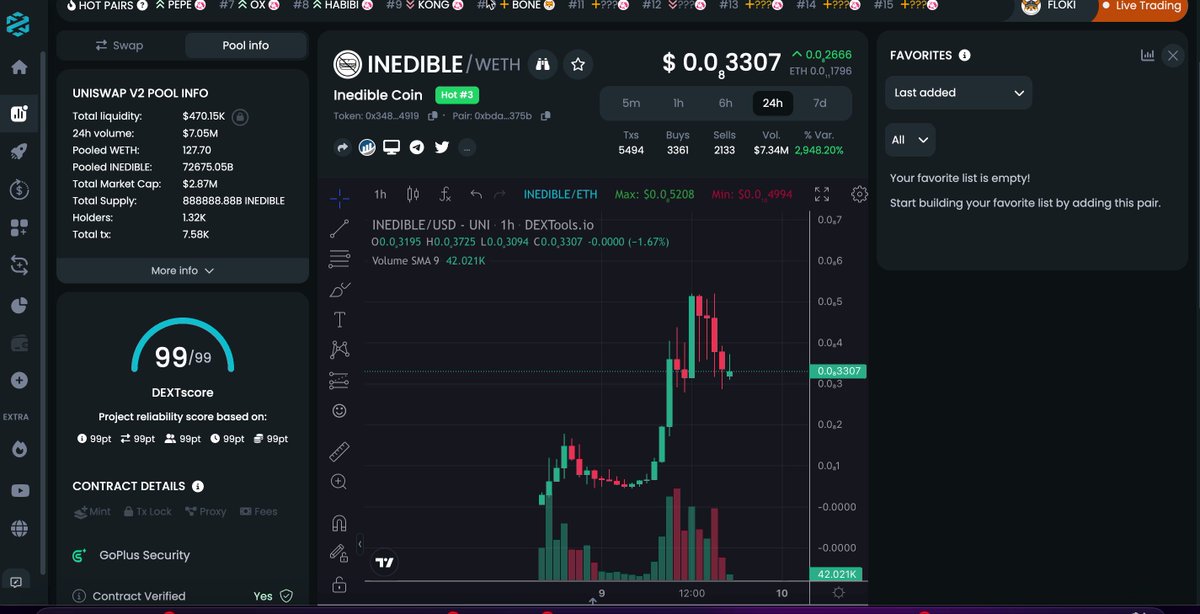Open the Twitter link icon
1200x614 pixels.
(442, 148)
